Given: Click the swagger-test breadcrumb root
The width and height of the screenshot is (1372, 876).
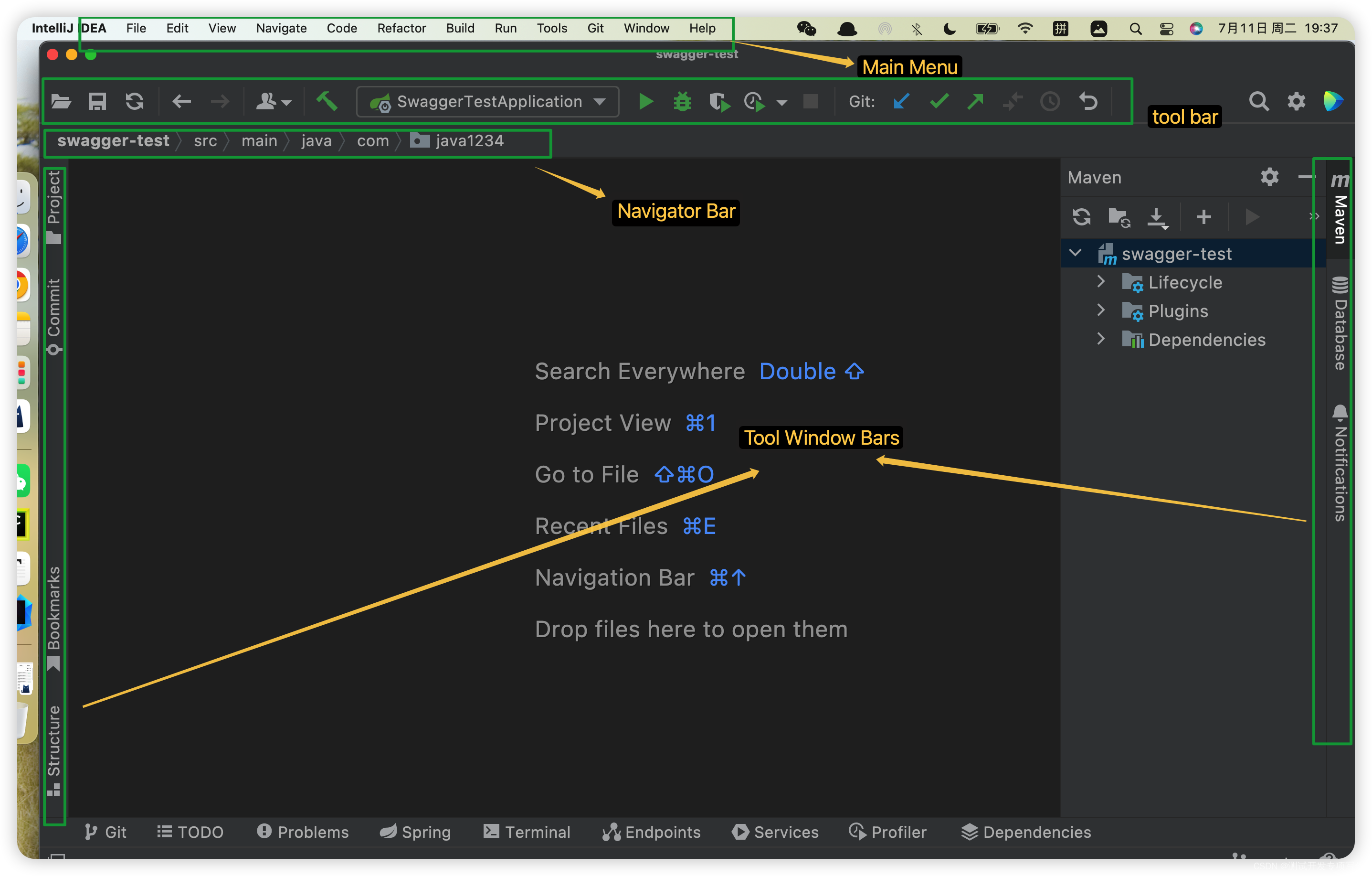Looking at the screenshot, I should tap(113, 141).
